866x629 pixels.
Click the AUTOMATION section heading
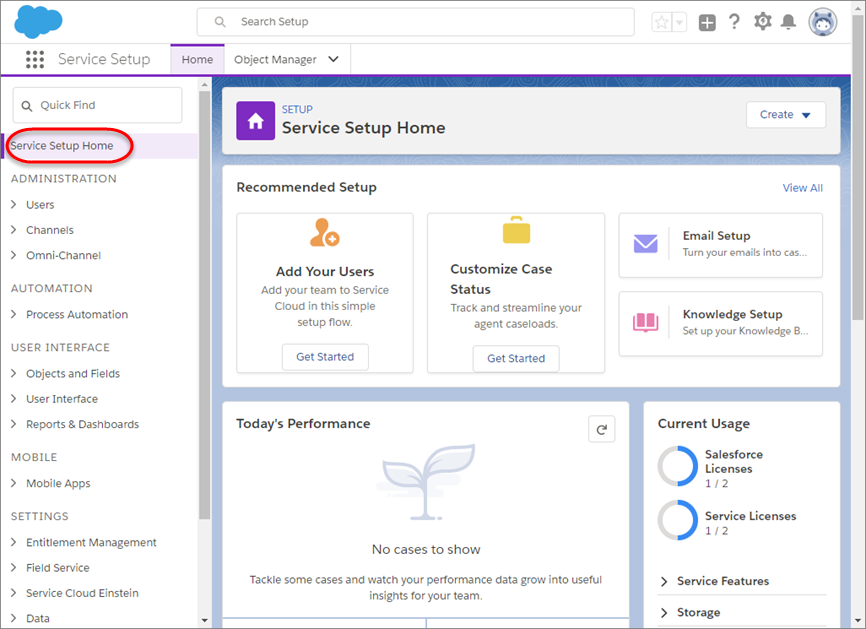point(52,288)
